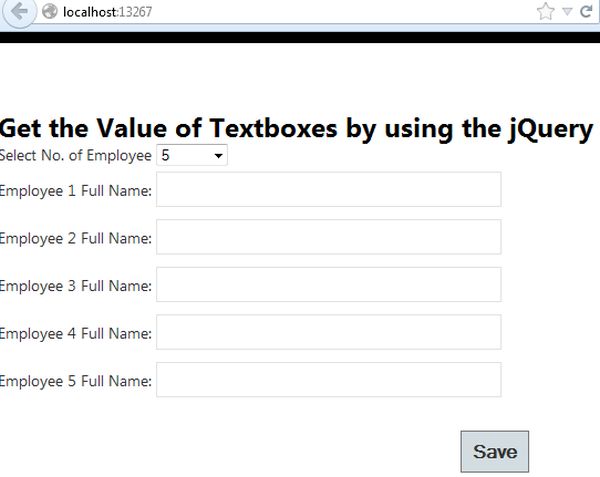The width and height of the screenshot is (600, 477).
Task: Click the "Employee 2 Full Name:" label
Action: (76, 239)
